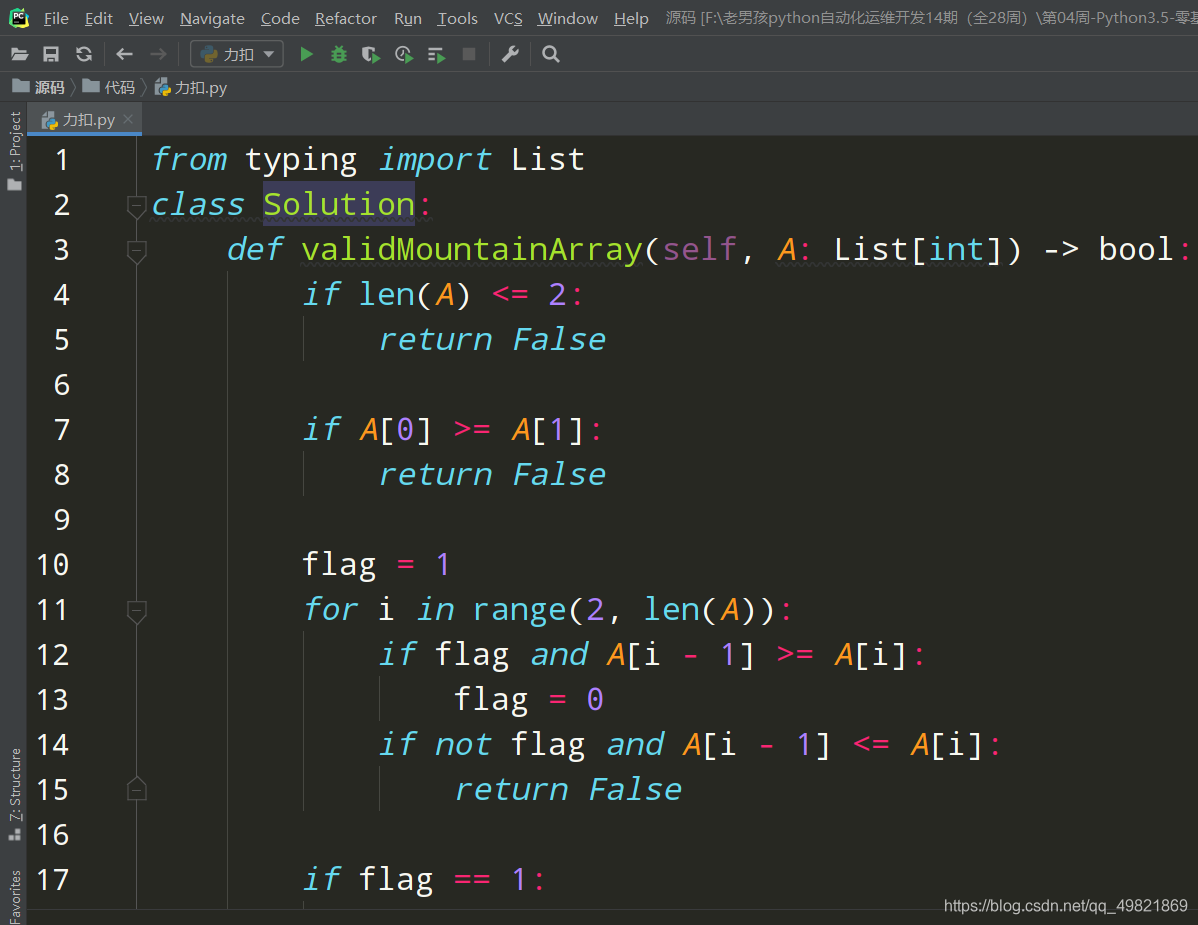The image size is (1198, 925).
Task: Click the PyCharm application logo icon
Action: (19, 18)
